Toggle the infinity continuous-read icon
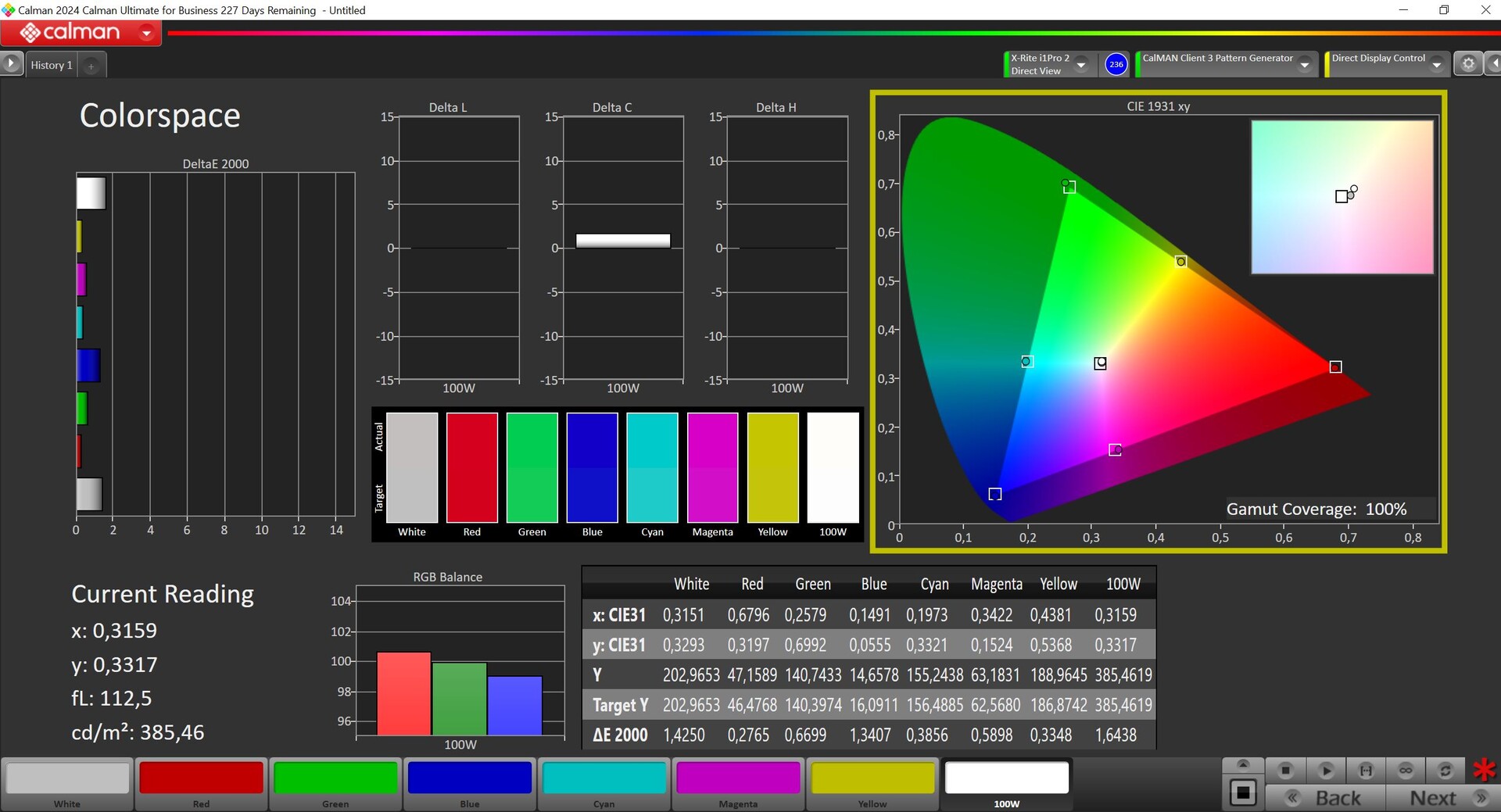 coord(1406,771)
